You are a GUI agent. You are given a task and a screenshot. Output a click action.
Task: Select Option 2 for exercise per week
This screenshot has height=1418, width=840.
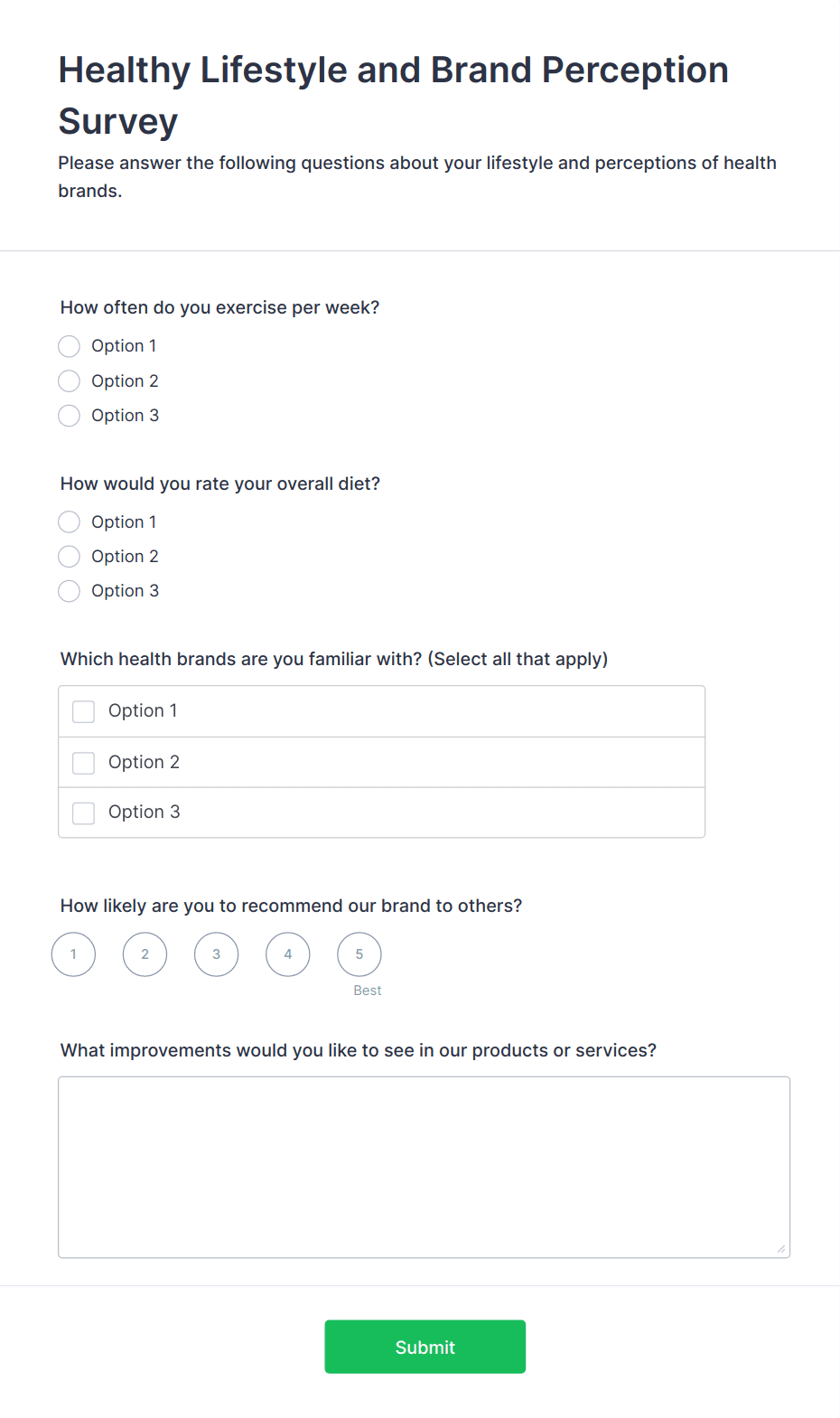coord(69,381)
